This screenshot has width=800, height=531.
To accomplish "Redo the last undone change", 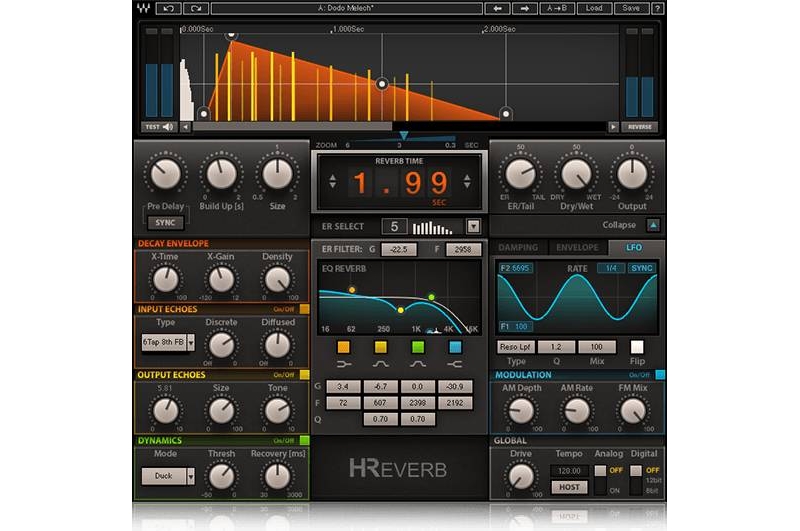I will click(x=196, y=8).
